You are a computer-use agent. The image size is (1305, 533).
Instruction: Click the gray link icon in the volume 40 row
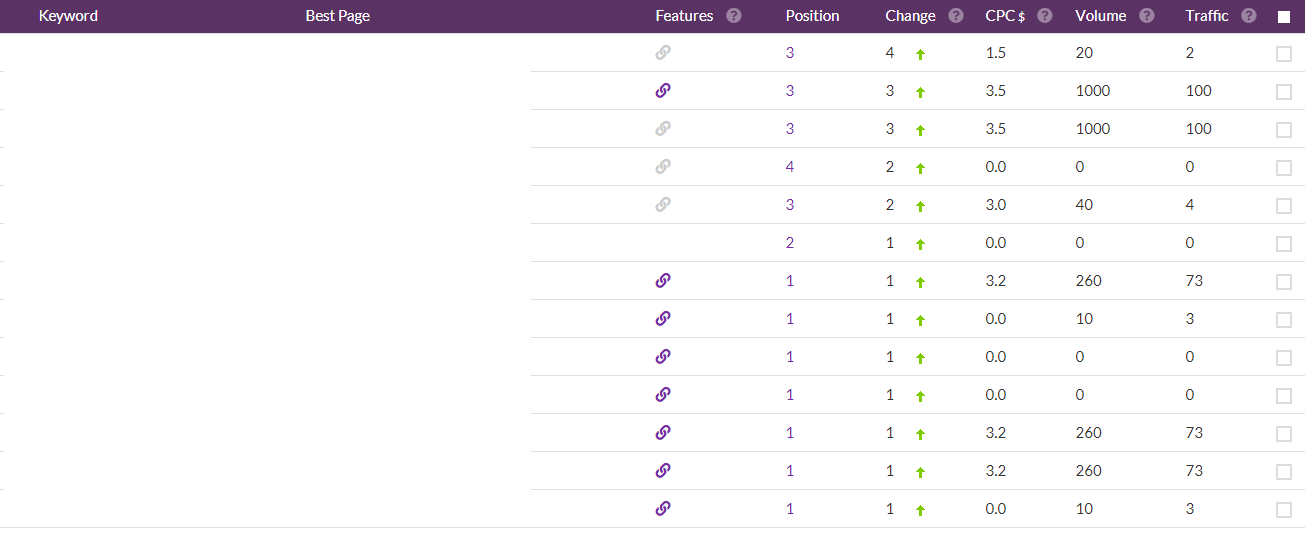pos(662,205)
